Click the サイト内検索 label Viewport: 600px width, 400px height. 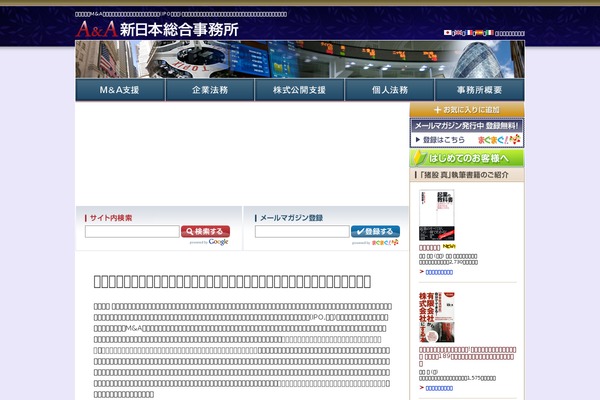click(x=111, y=218)
